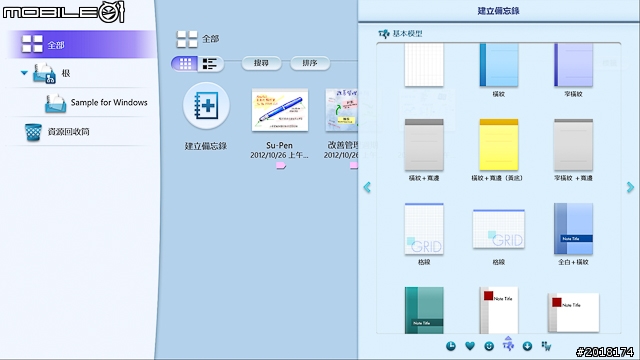Choose the landscape 格線 GRID template
The width and height of the screenshot is (640, 360).
coord(499,229)
